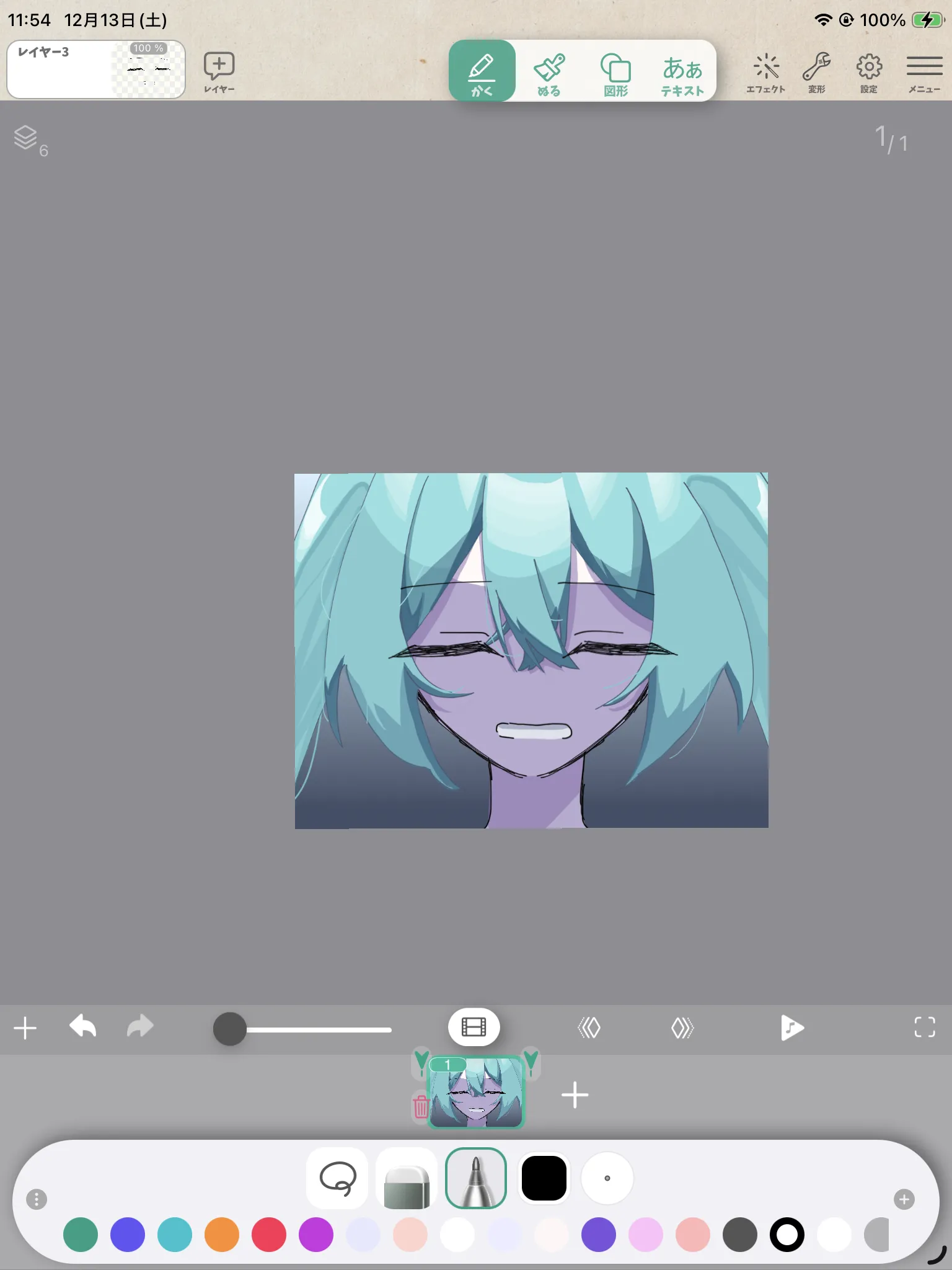Pick the green palette color
952x1270 pixels.
(81, 1235)
